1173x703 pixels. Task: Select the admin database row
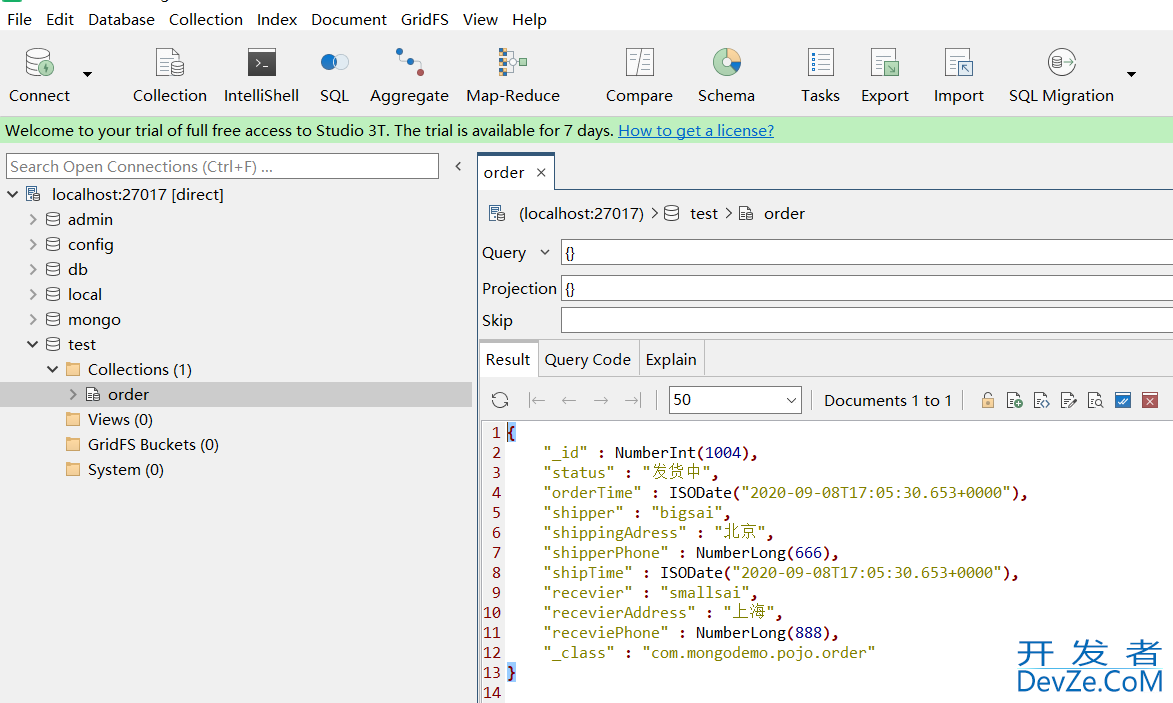click(90, 220)
